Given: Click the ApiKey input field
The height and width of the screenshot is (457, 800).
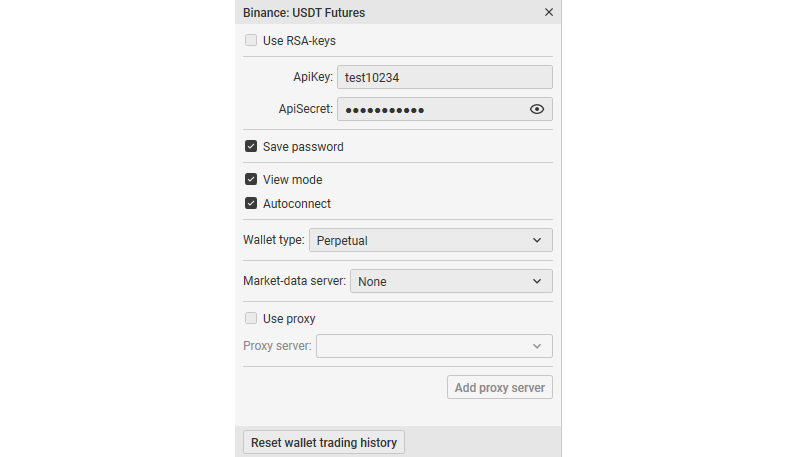Looking at the screenshot, I should 444,77.
